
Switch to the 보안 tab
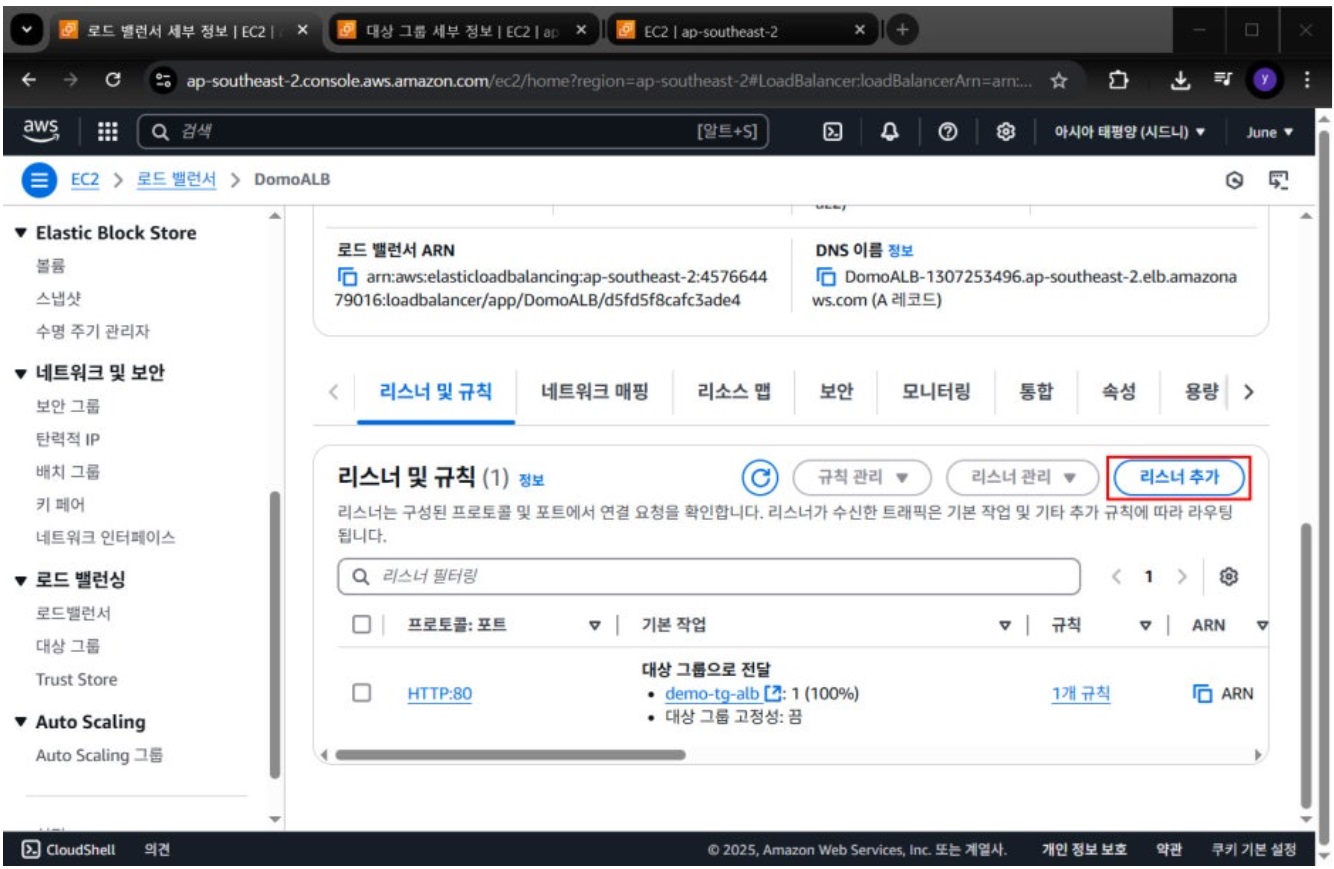tap(836, 392)
